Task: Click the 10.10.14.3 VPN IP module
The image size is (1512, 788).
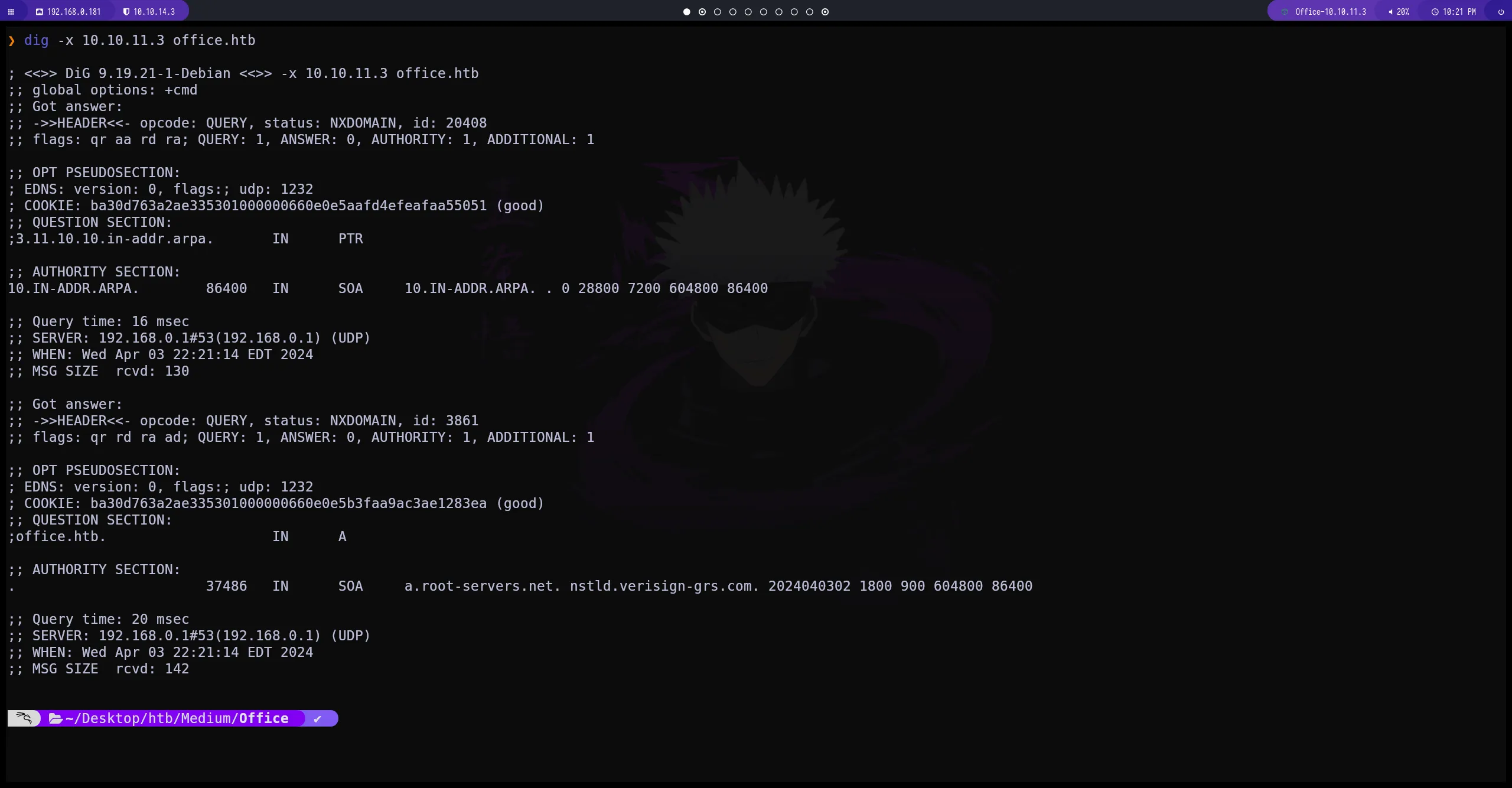Action: click(x=154, y=12)
